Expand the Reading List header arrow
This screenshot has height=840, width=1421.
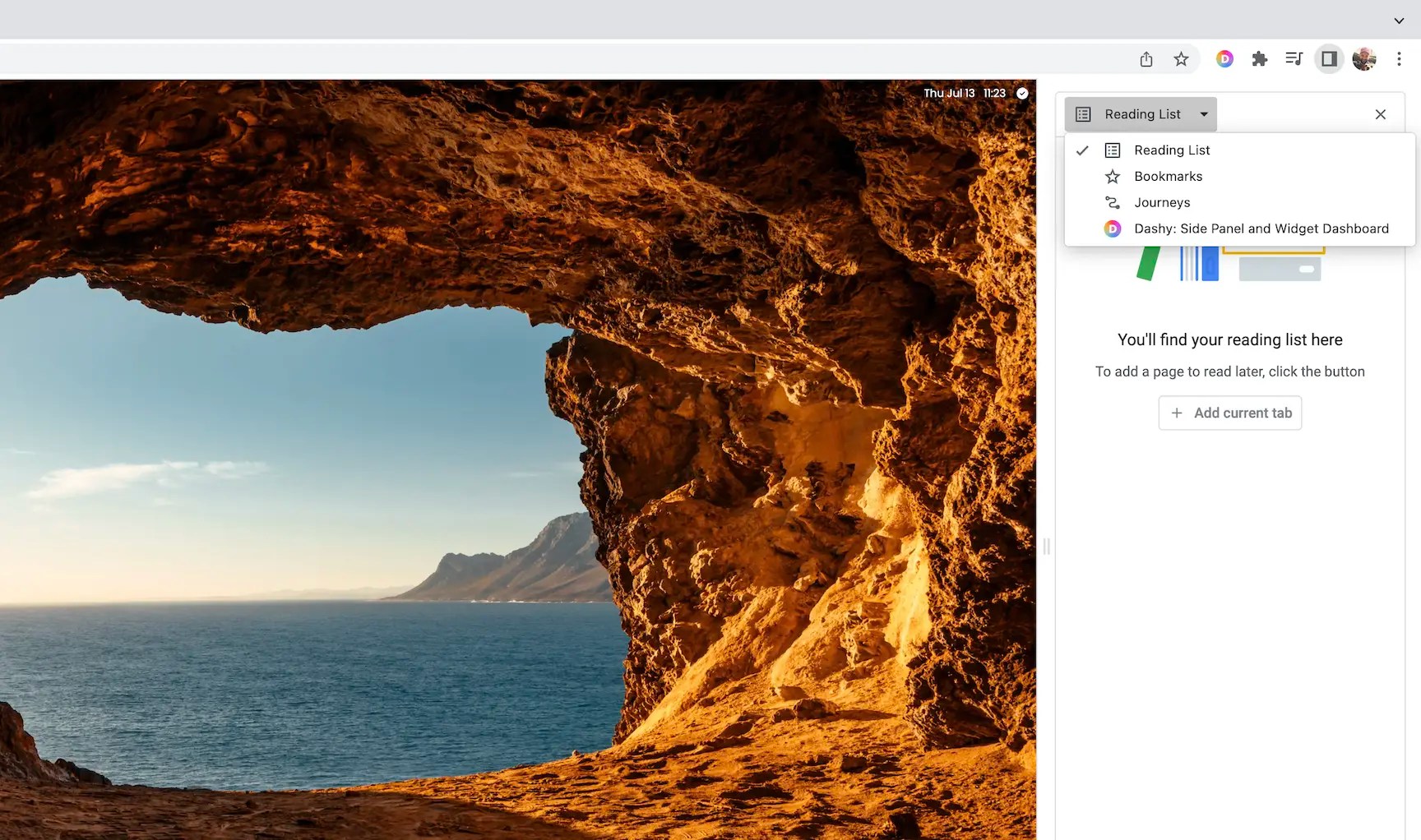coord(1203,114)
